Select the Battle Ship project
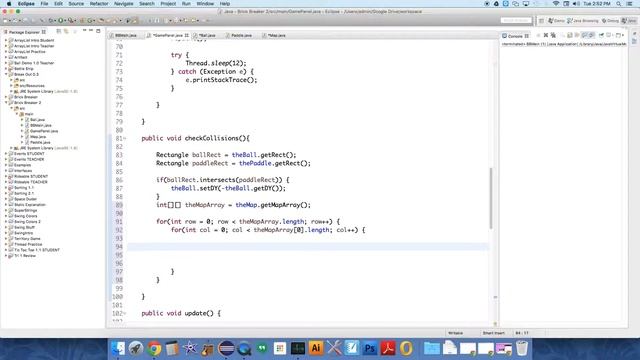This screenshot has height=360, width=640. point(23,69)
